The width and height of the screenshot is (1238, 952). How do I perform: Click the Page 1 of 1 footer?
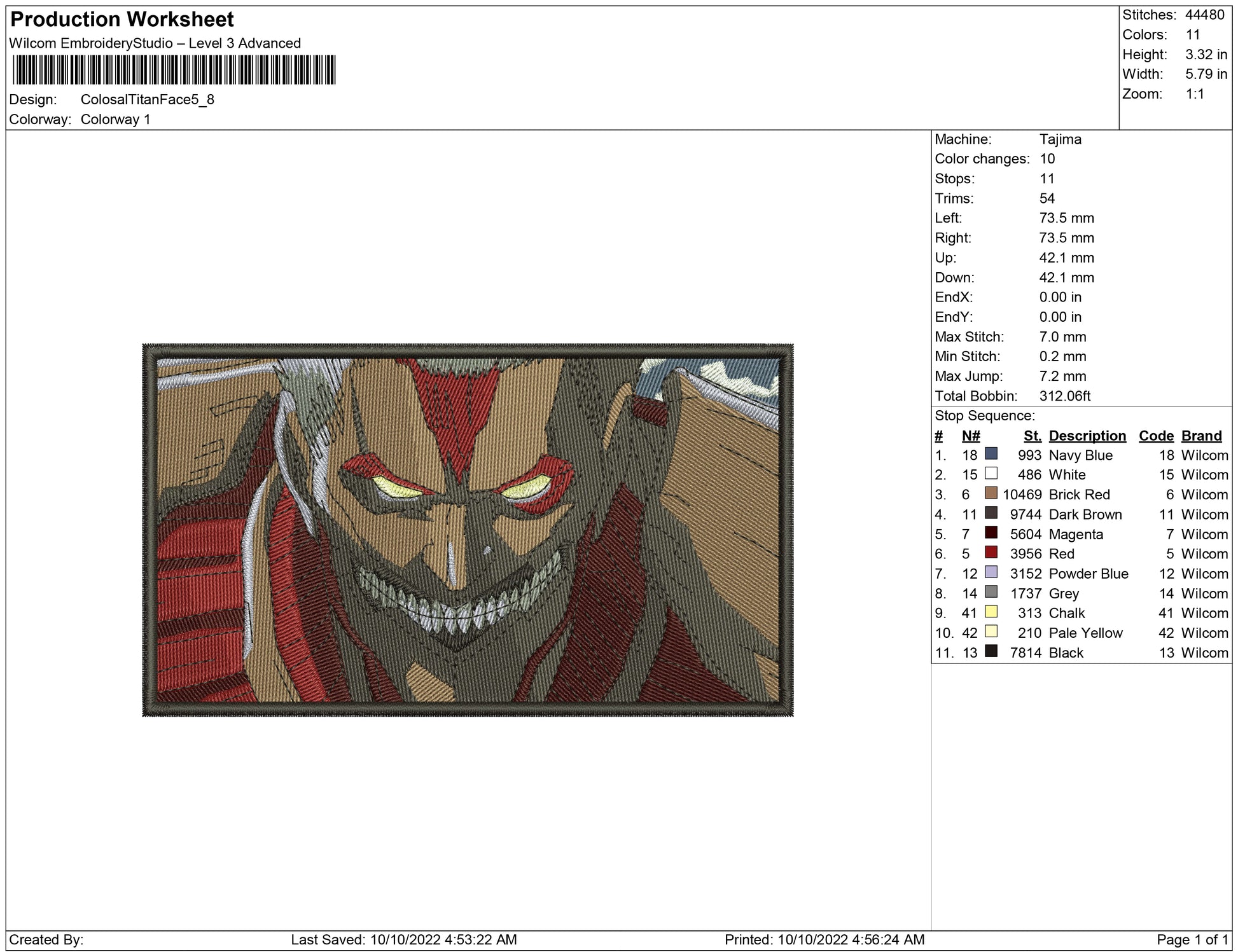click(1192, 939)
